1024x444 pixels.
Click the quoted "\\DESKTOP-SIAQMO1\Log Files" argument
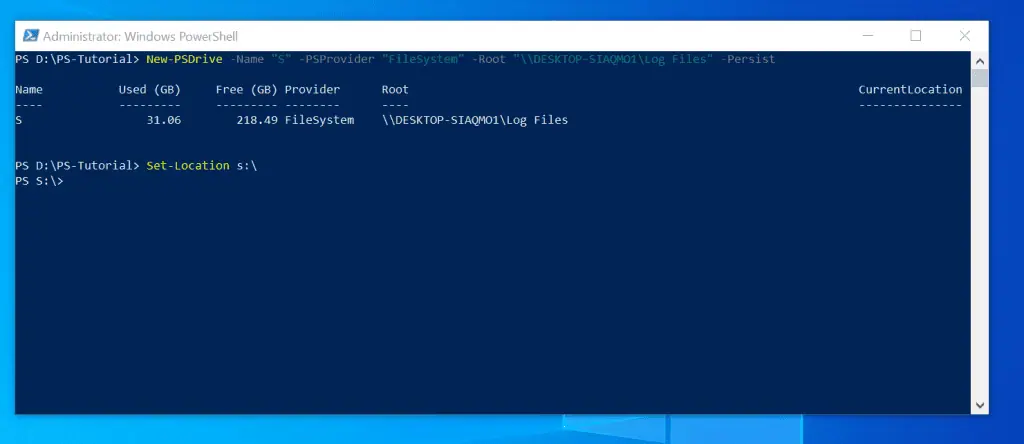tap(613, 59)
